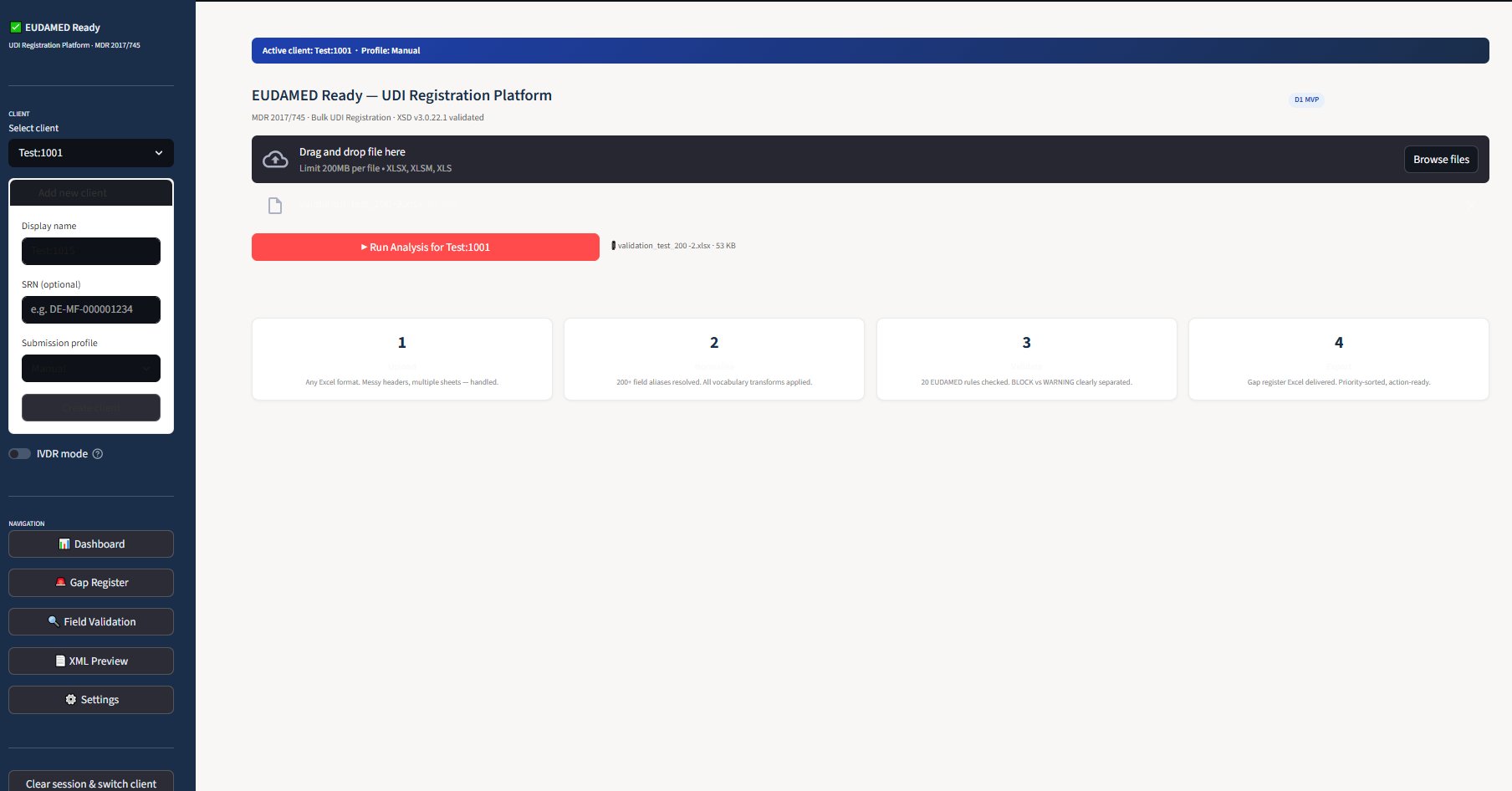1512x791 pixels.
Task: Click the alarm bell icon on Gap Register
Action: [60, 582]
